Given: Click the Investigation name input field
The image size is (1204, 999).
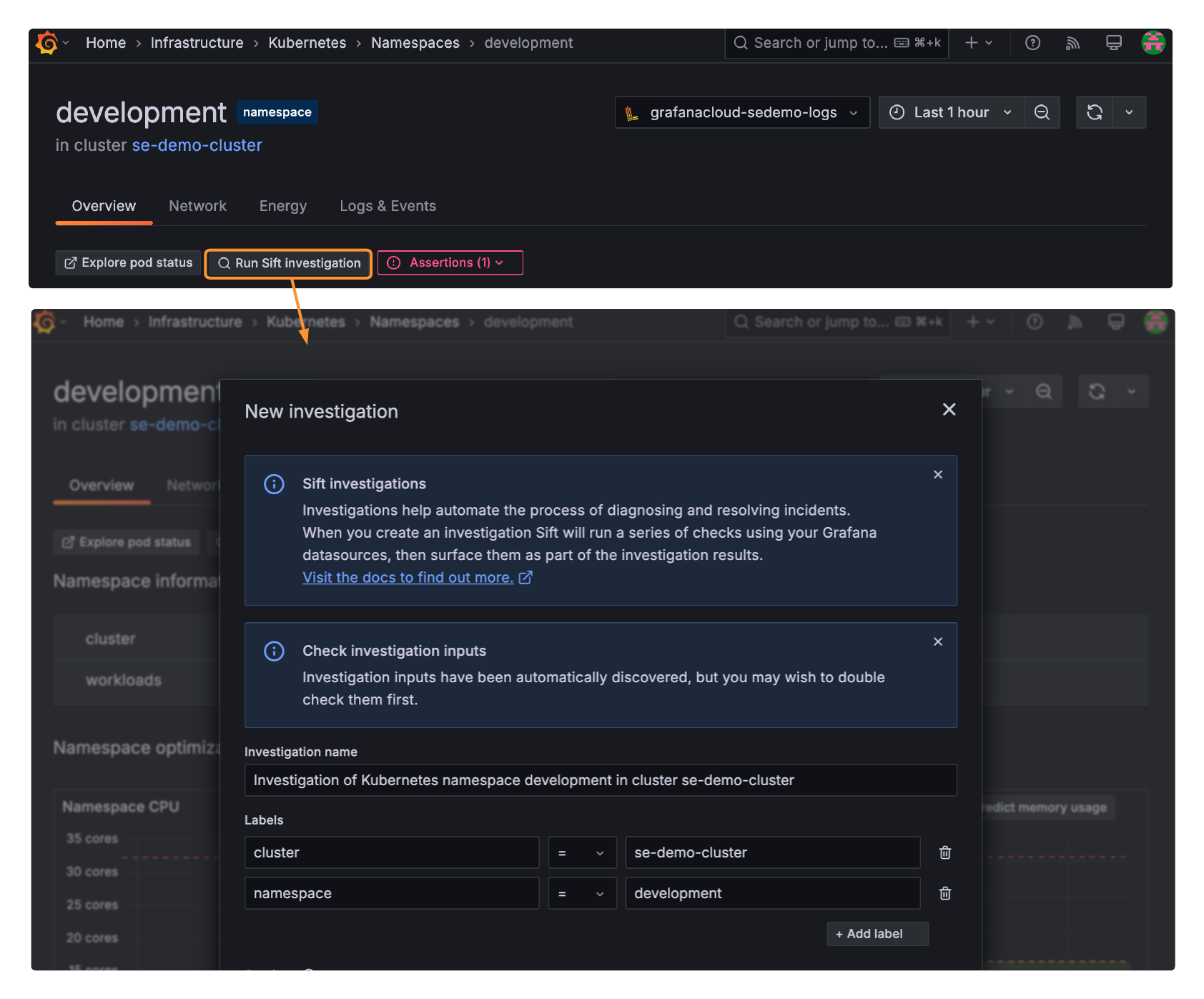Looking at the screenshot, I should [600, 780].
